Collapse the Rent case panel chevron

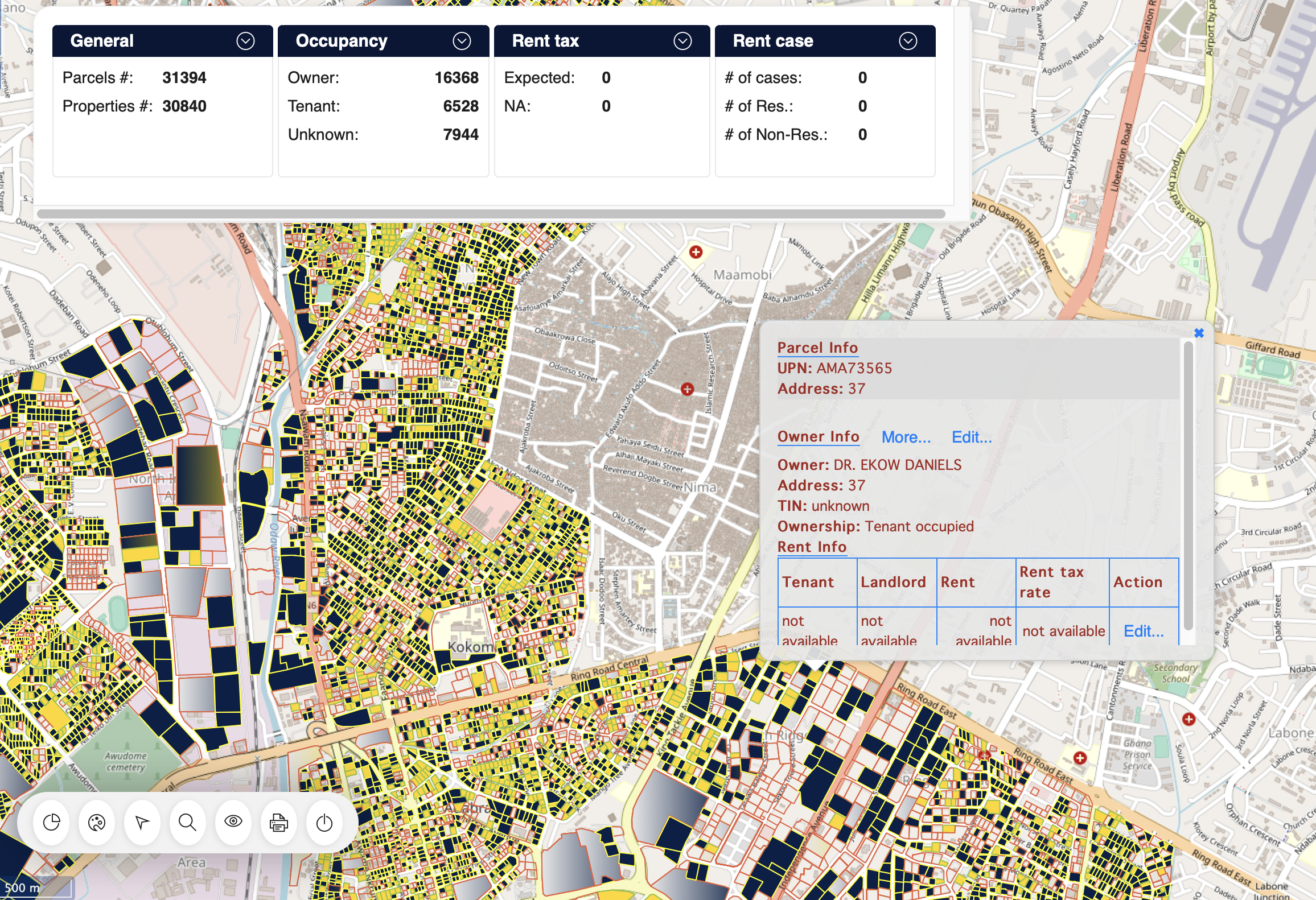click(908, 41)
